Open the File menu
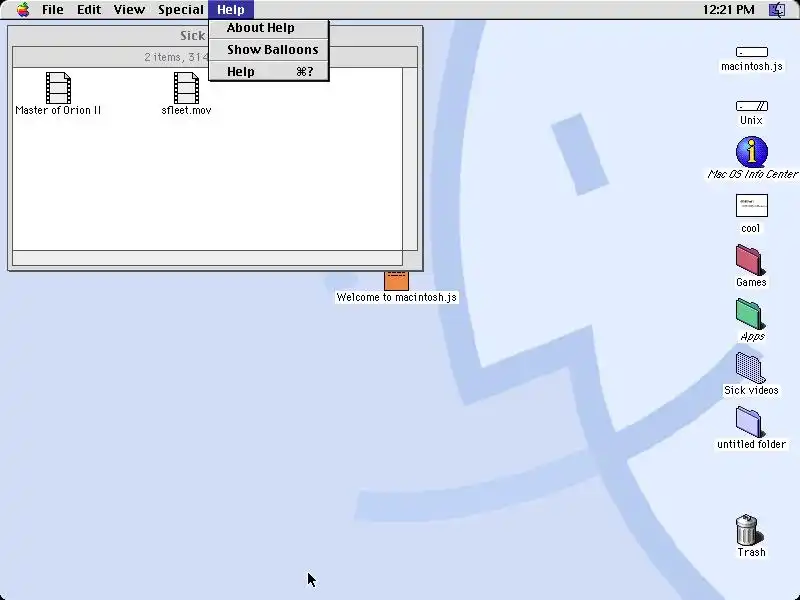Image resolution: width=800 pixels, height=600 pixels. click(x=53, y=9)
